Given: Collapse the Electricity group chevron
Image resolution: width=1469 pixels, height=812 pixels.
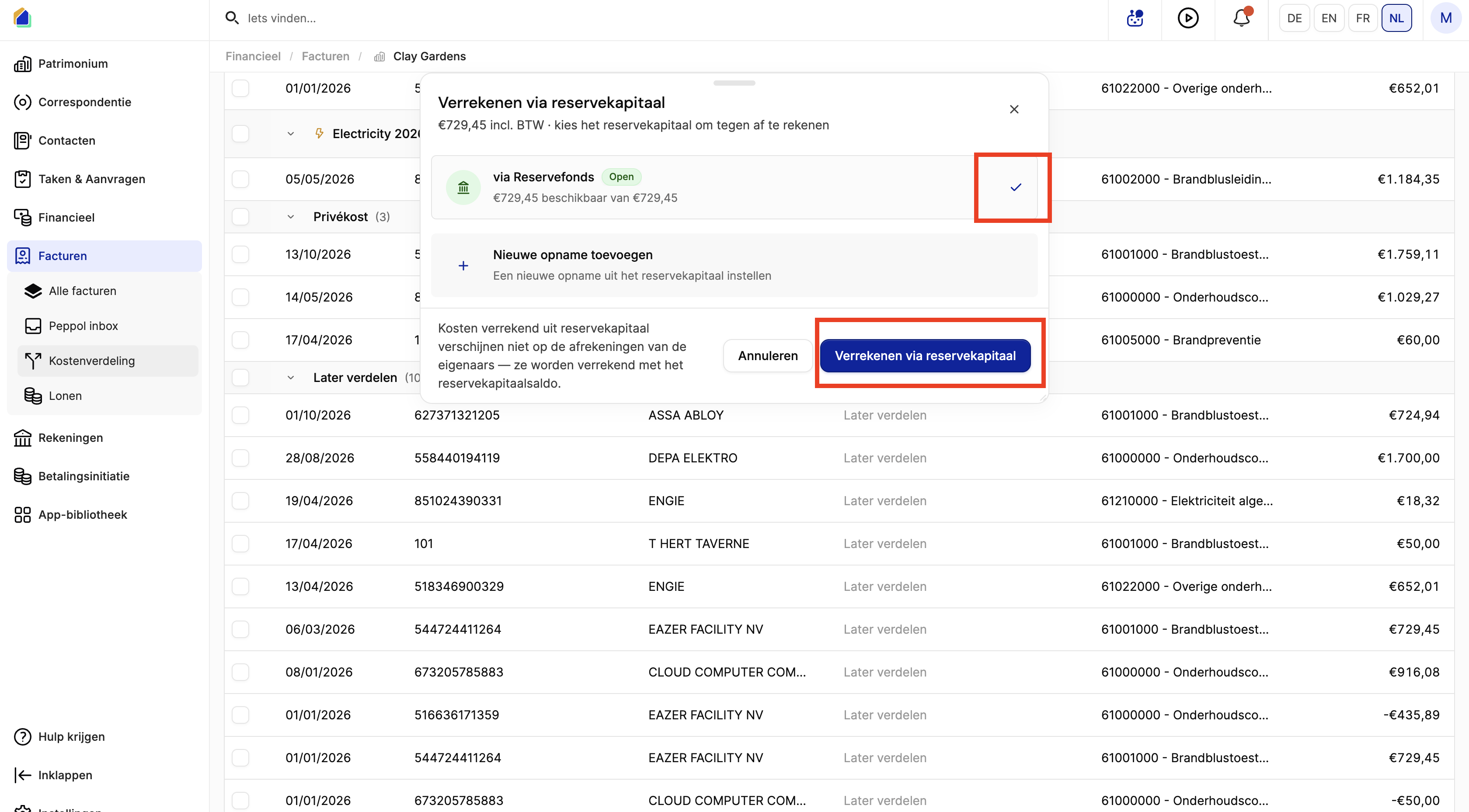Looking at the screenshot, I should (291, 133).
